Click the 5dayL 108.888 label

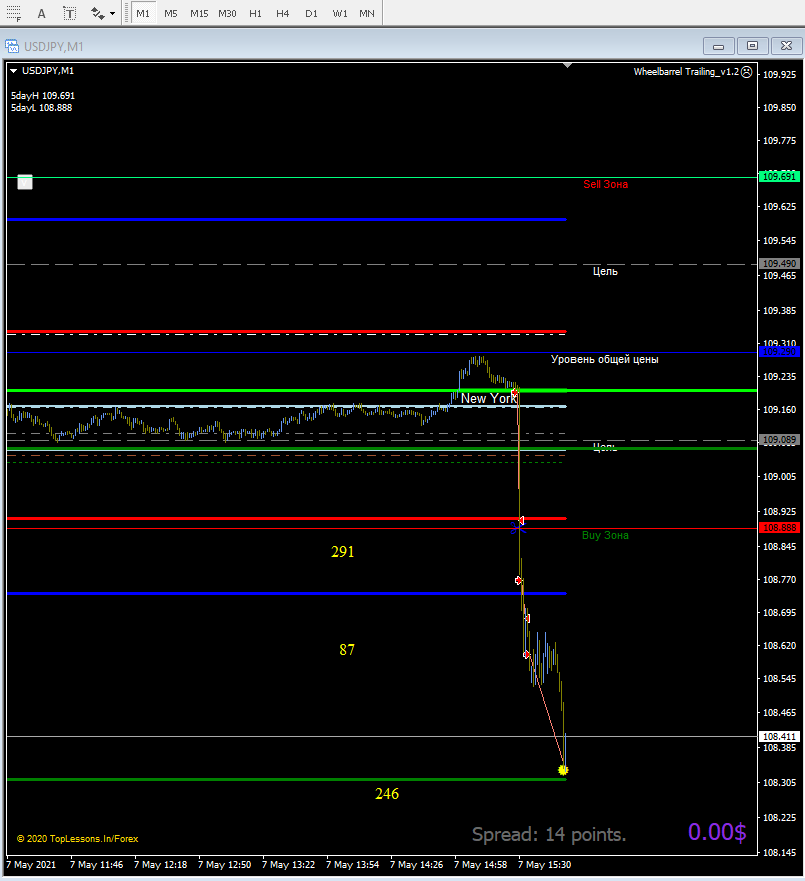(42, 108)
